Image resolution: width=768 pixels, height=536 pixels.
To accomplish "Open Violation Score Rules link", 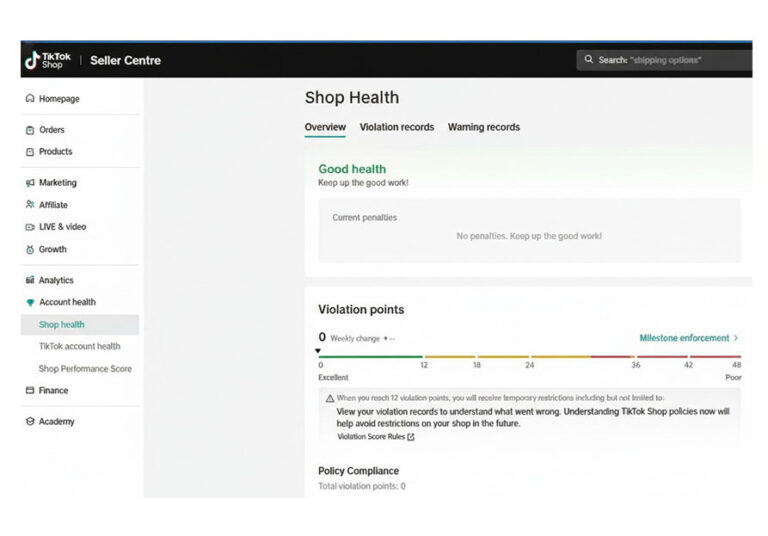I will 375,437.
